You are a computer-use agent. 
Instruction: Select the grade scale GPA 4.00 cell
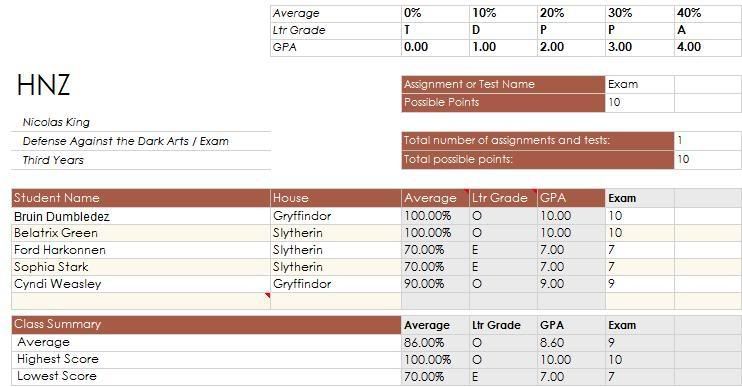[707, 47]
